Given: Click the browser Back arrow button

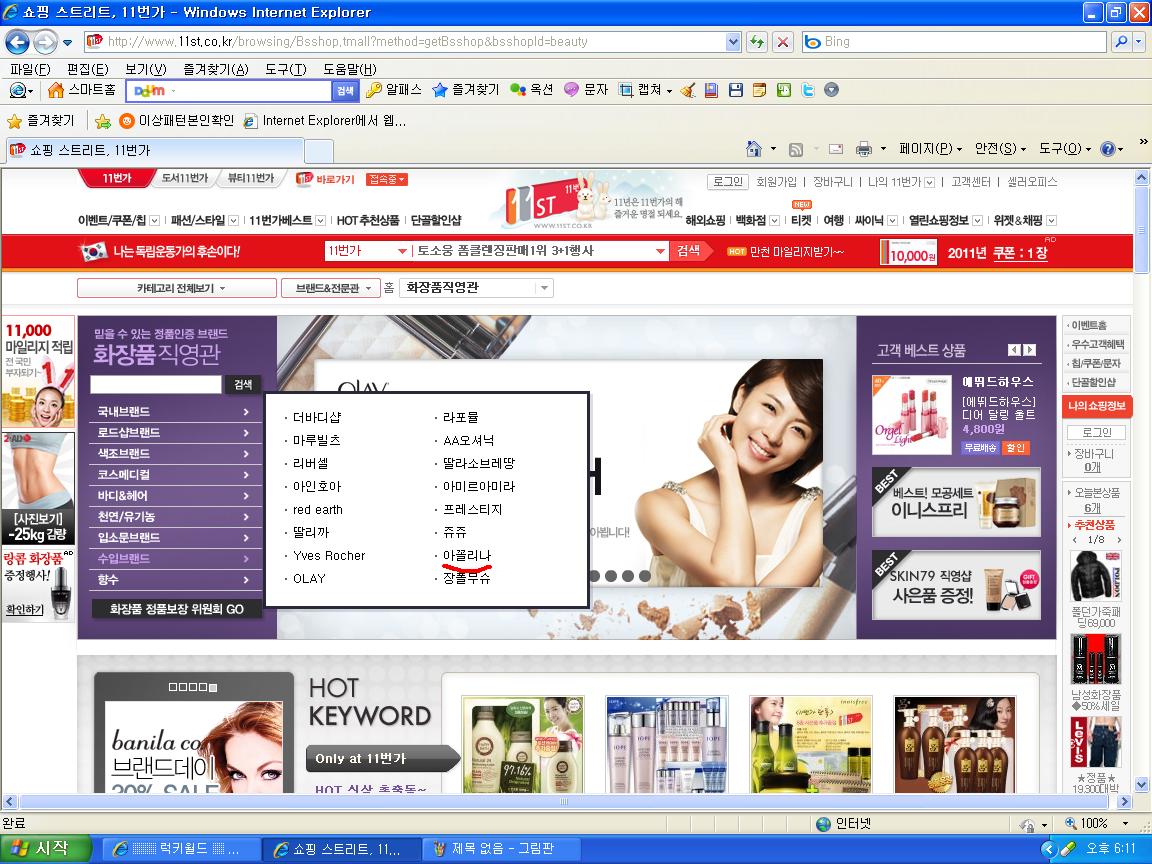Looking at the screenshot, I should coord(18,42).
